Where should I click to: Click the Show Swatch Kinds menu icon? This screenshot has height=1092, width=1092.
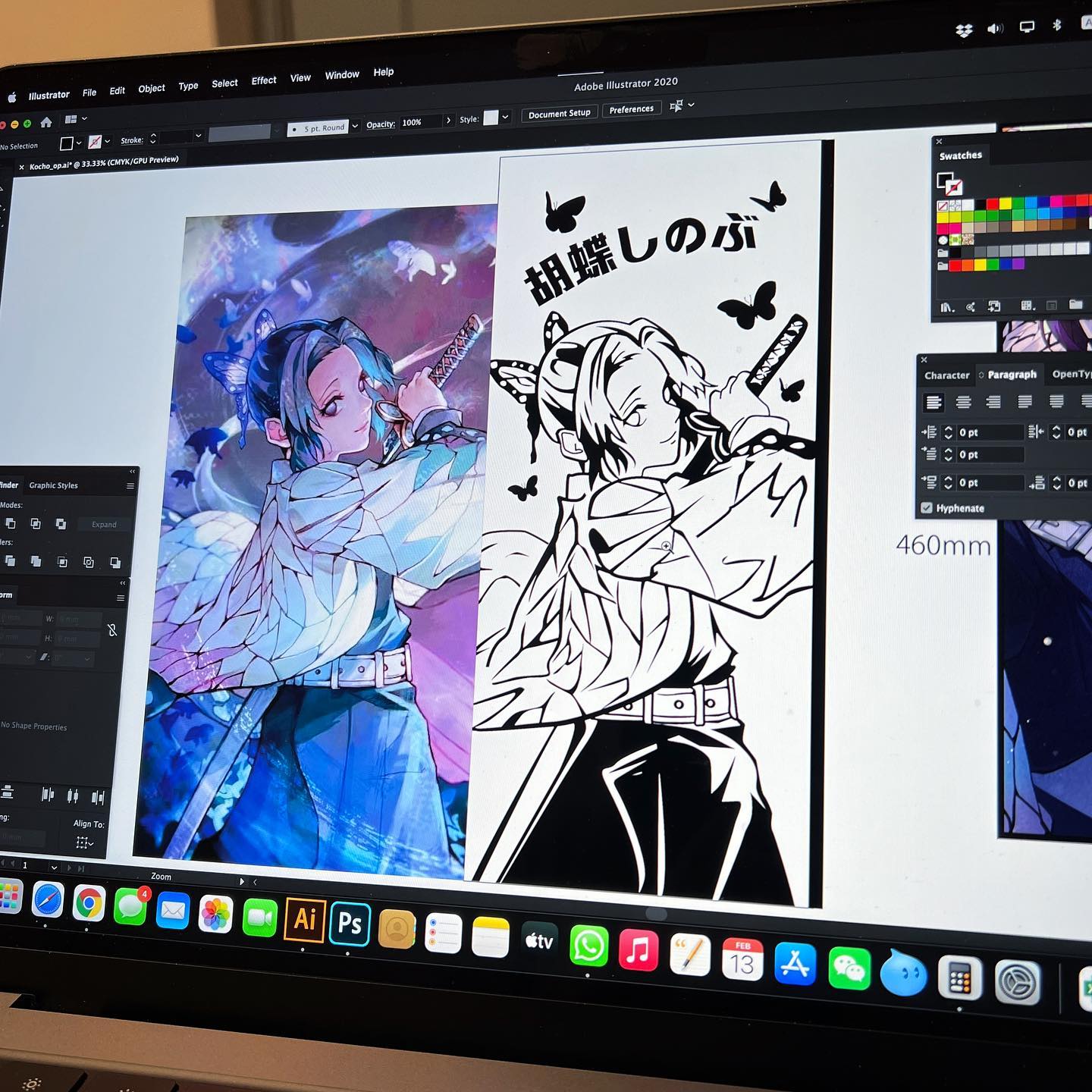1028,306
